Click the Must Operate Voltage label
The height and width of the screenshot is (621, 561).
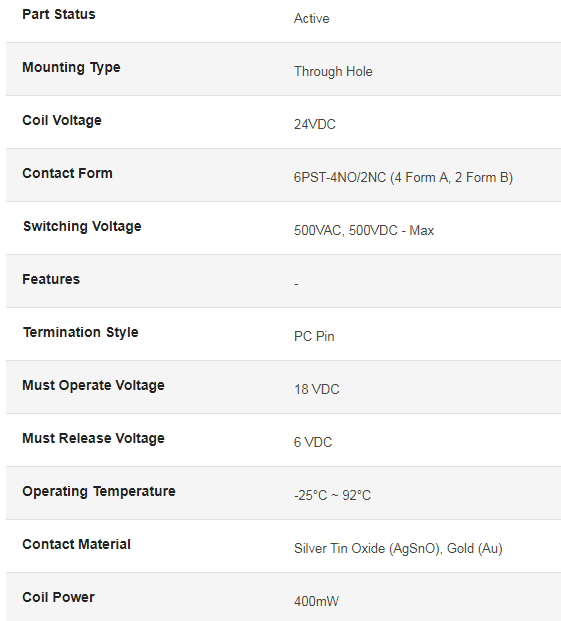click(x=93, y=385)
